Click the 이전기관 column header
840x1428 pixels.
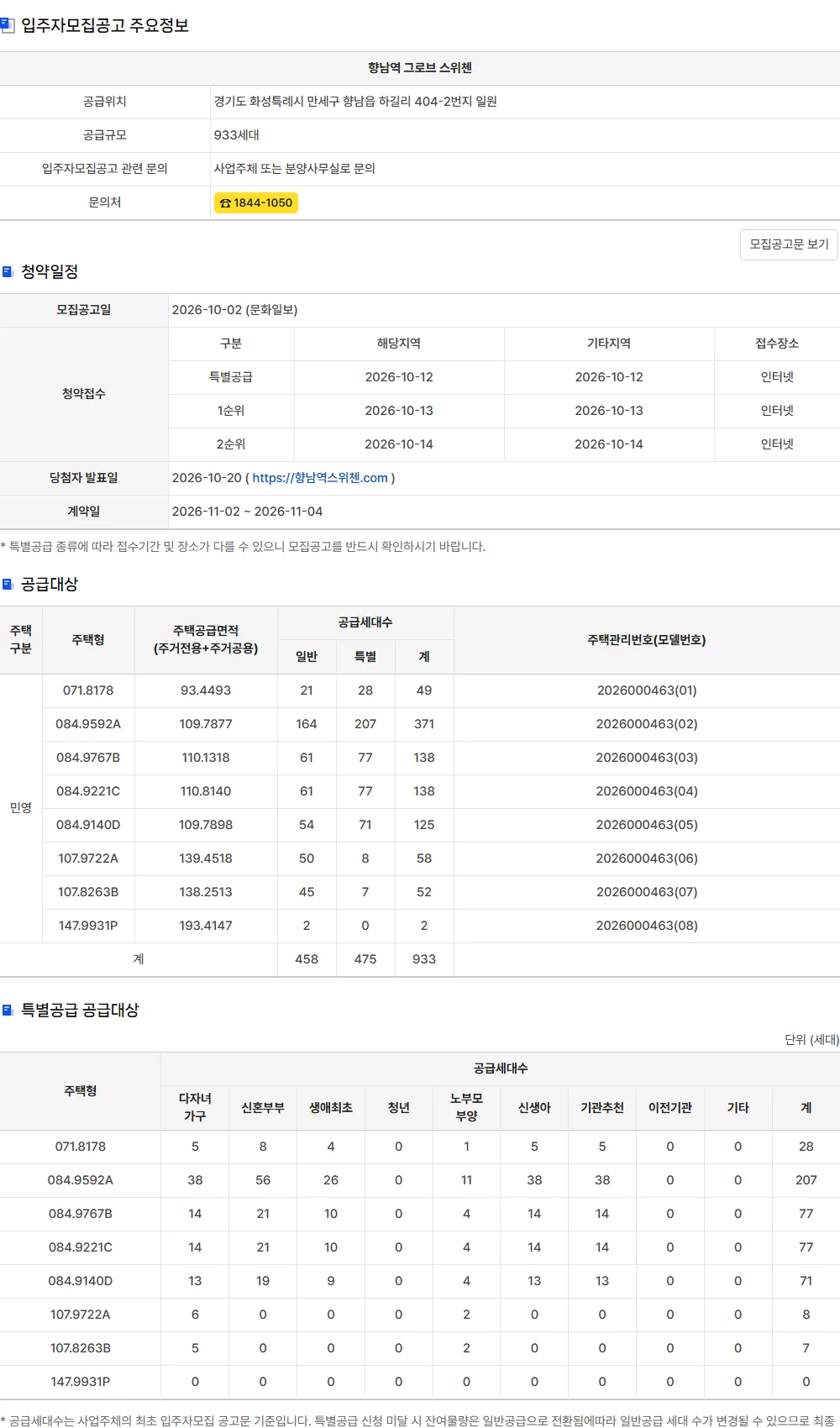(670, 1108)
